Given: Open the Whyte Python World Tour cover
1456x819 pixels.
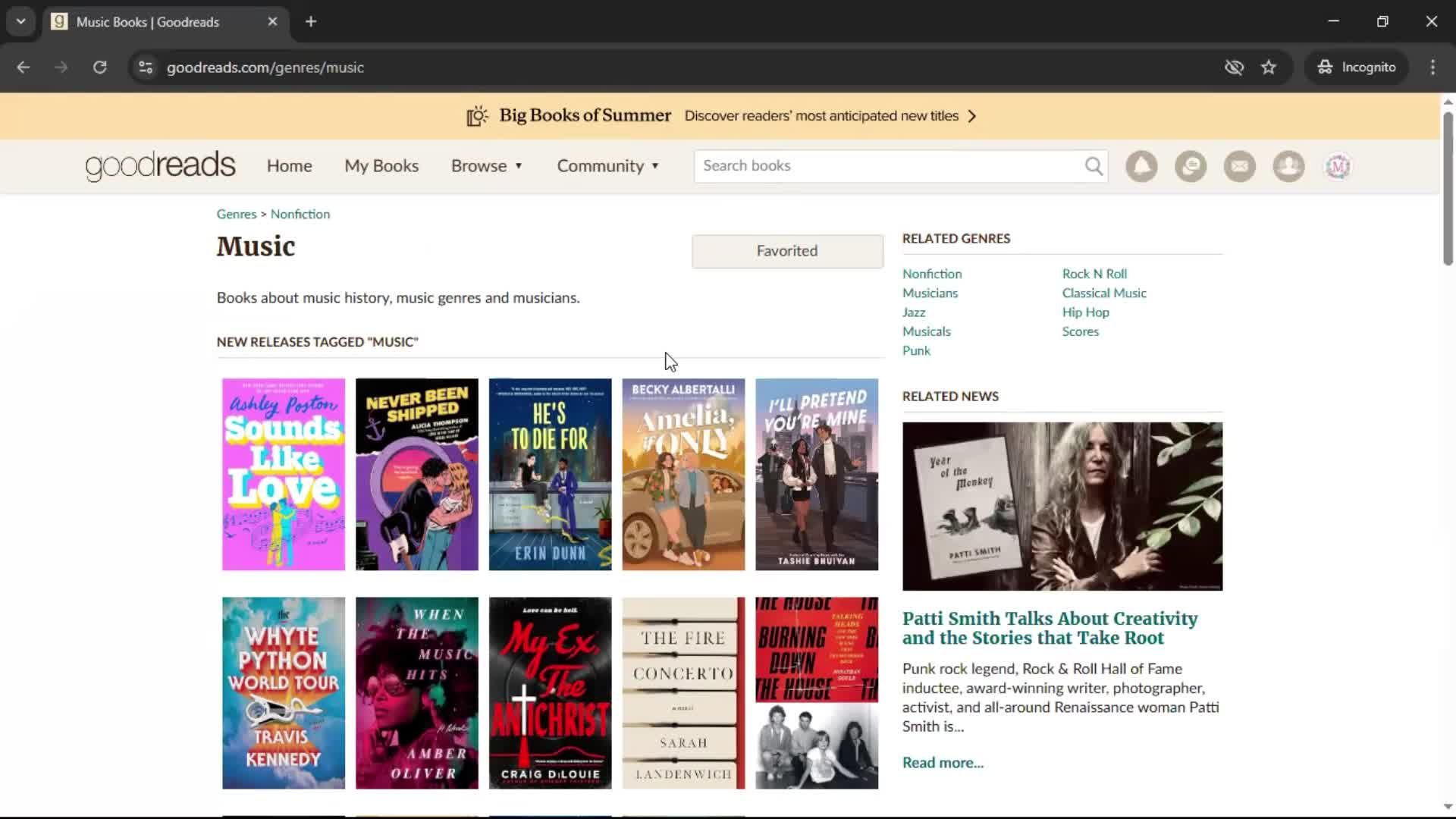Looking at the screenshot, I should (284, 693).
